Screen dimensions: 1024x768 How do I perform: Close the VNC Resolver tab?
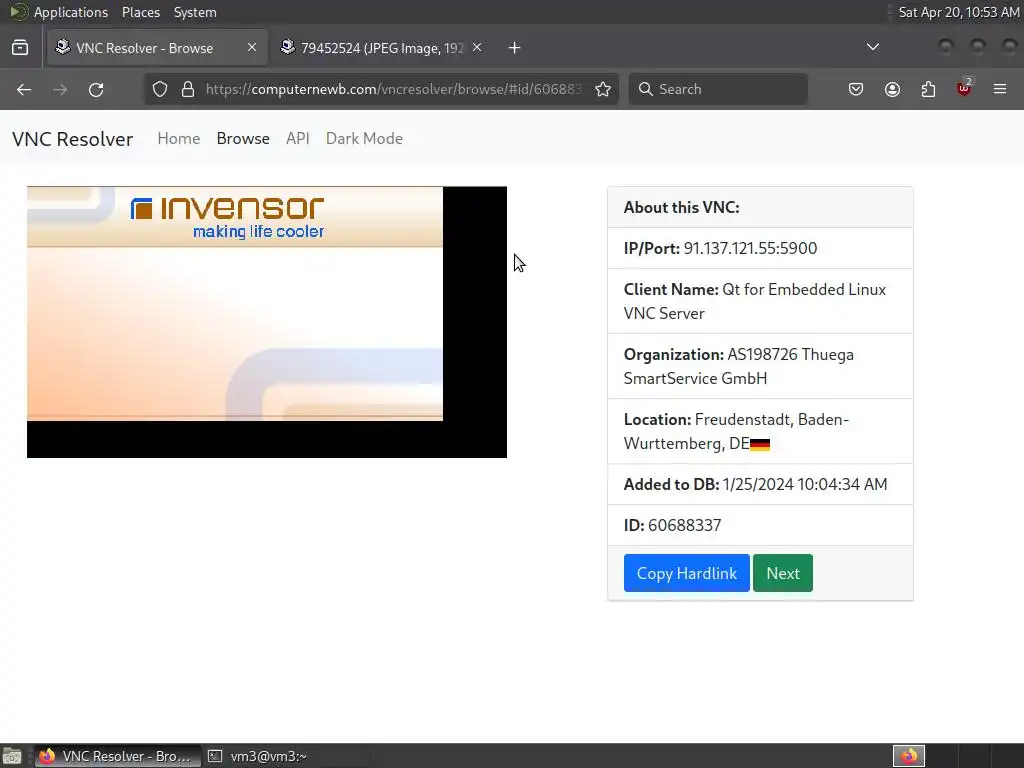point(252,47)
